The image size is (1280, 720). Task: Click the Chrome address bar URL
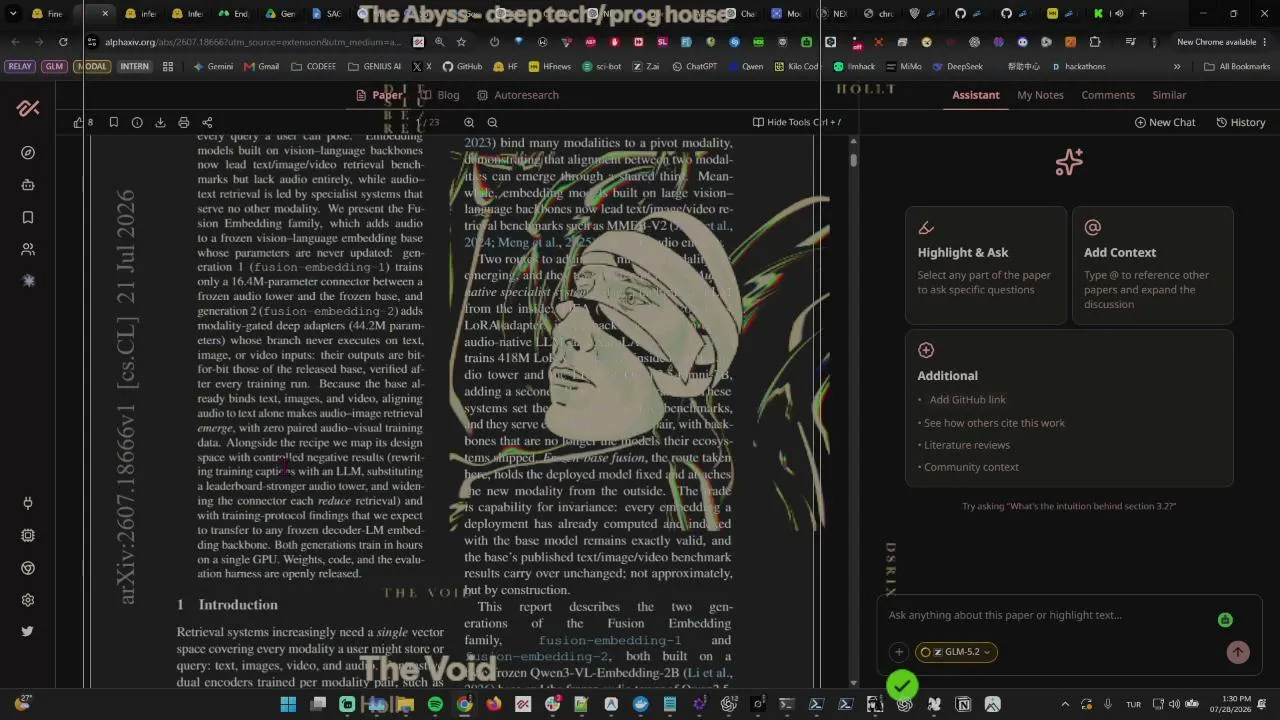coord(253,42)
